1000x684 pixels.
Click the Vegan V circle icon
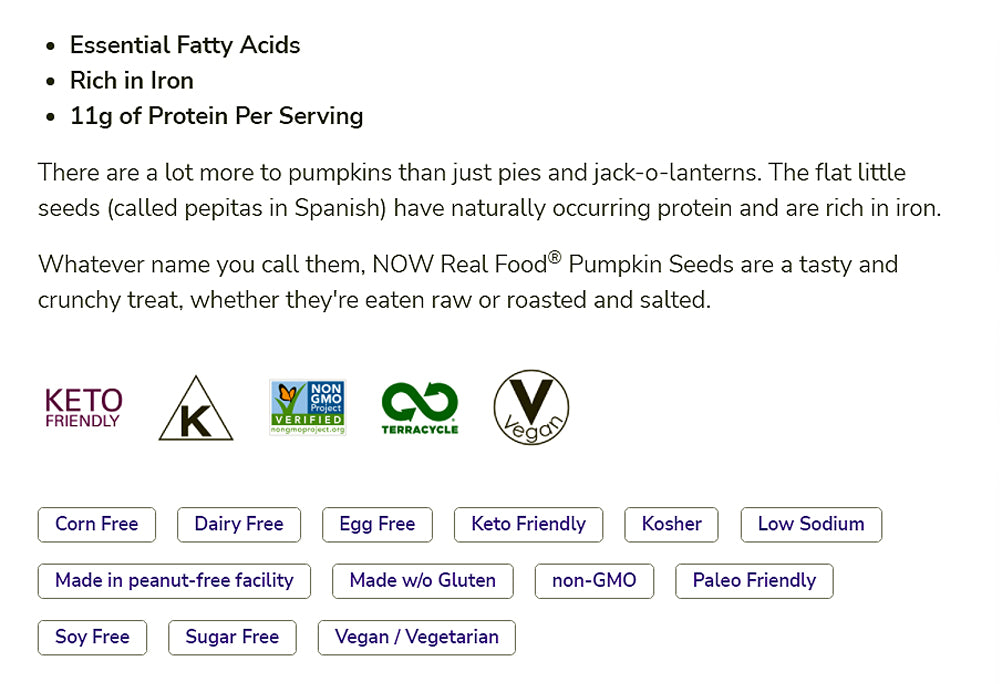(x=531, y=408)
